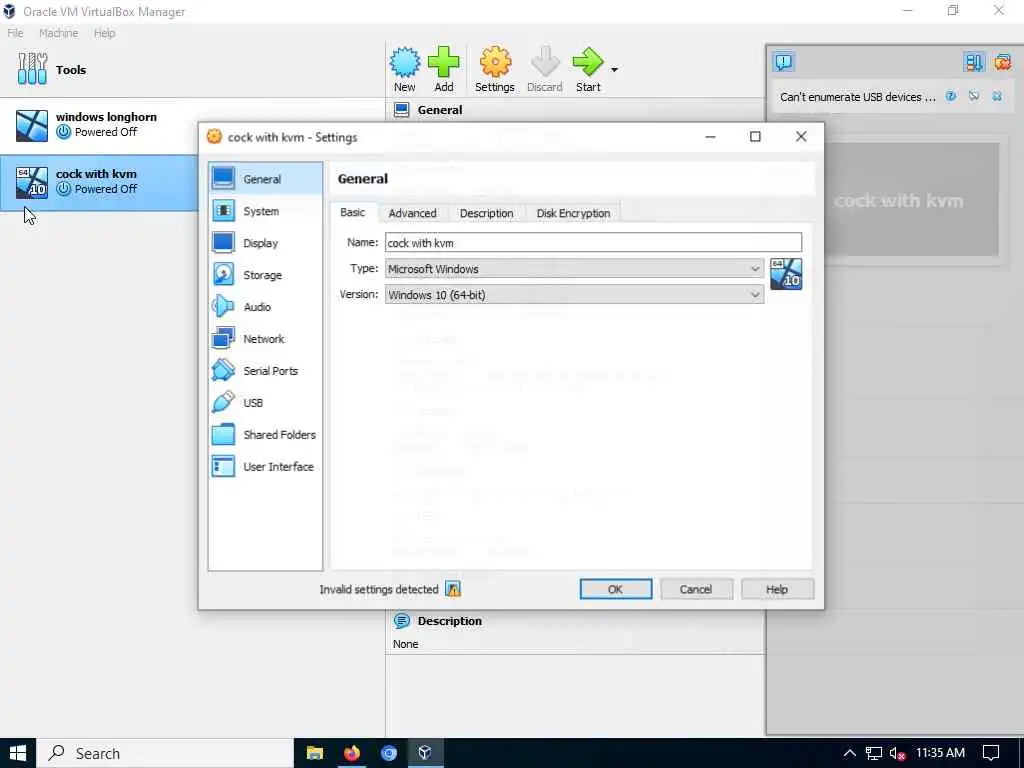Click the VirtualBox taskbar icon
The width and height of the screenshot is (1024, 768).
pyautogui.click(x=425, y=753)
